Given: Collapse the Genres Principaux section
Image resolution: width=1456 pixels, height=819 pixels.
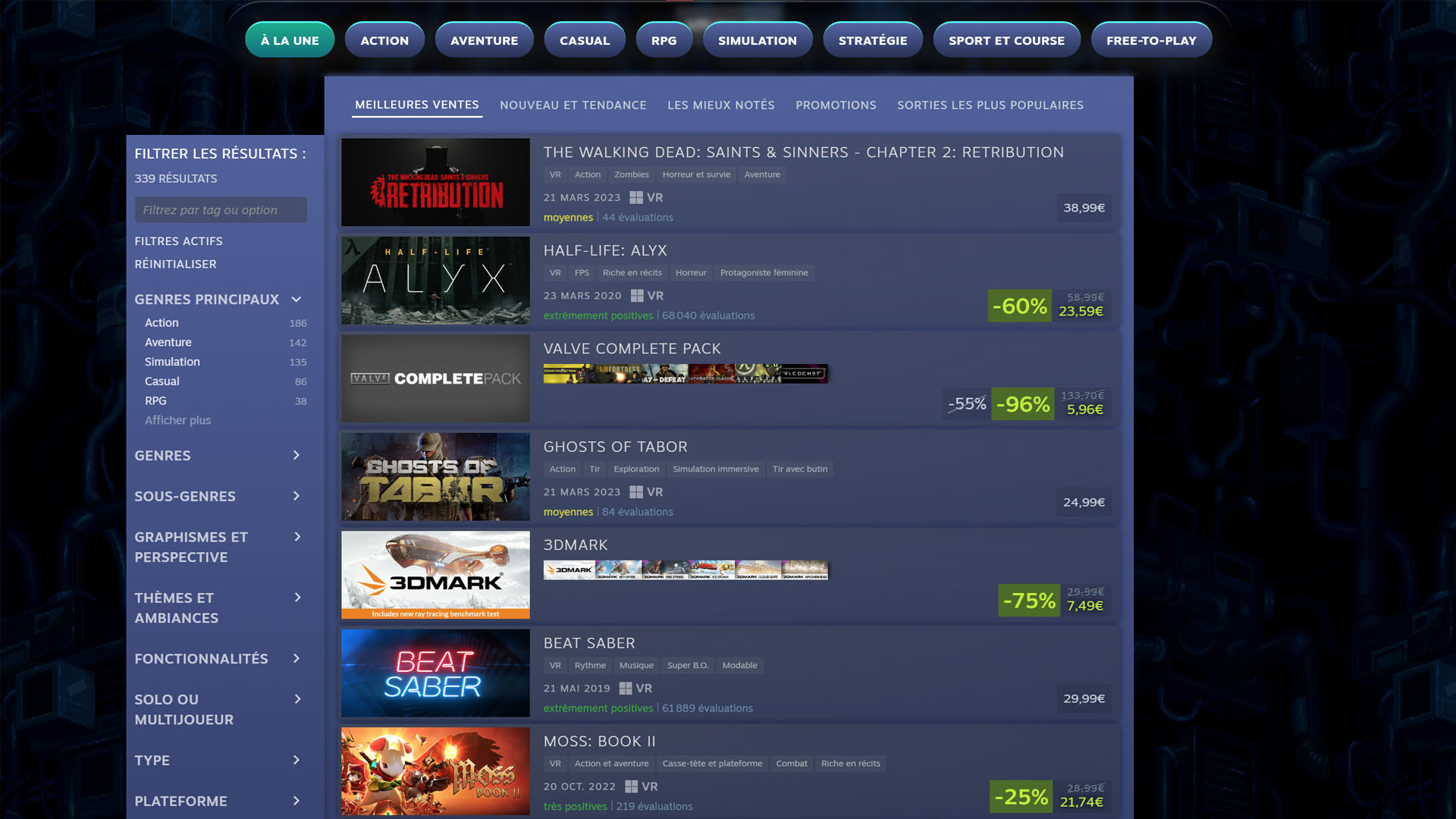Looking at the screenshot, I should pos(297,300).
